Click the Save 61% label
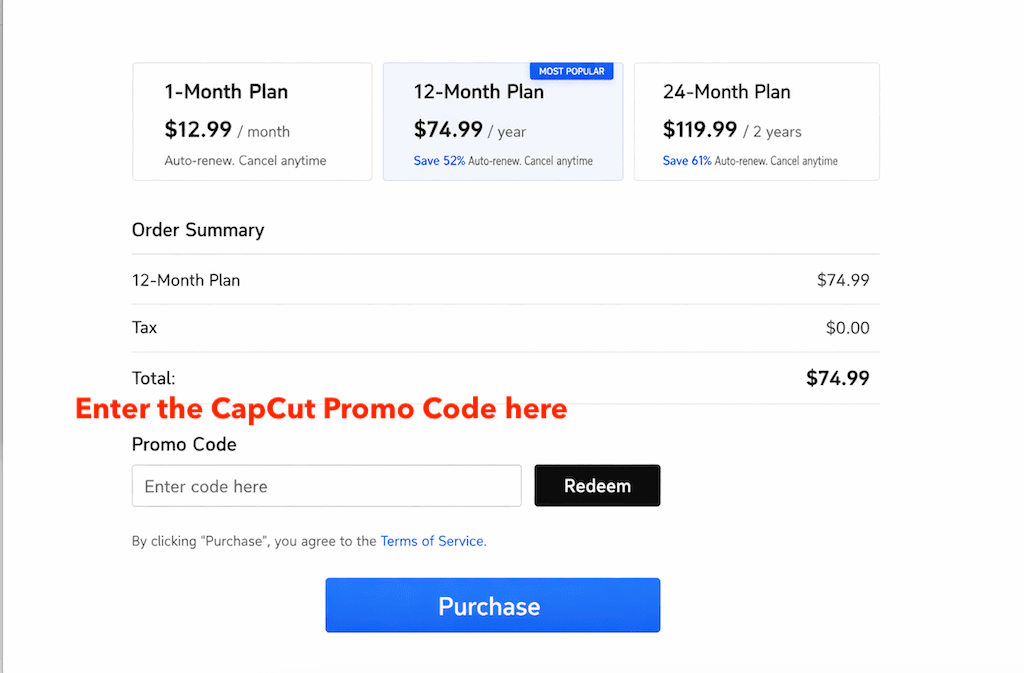Image resolution: width=1024 pixels, height=673 pixels. point(686,160)
